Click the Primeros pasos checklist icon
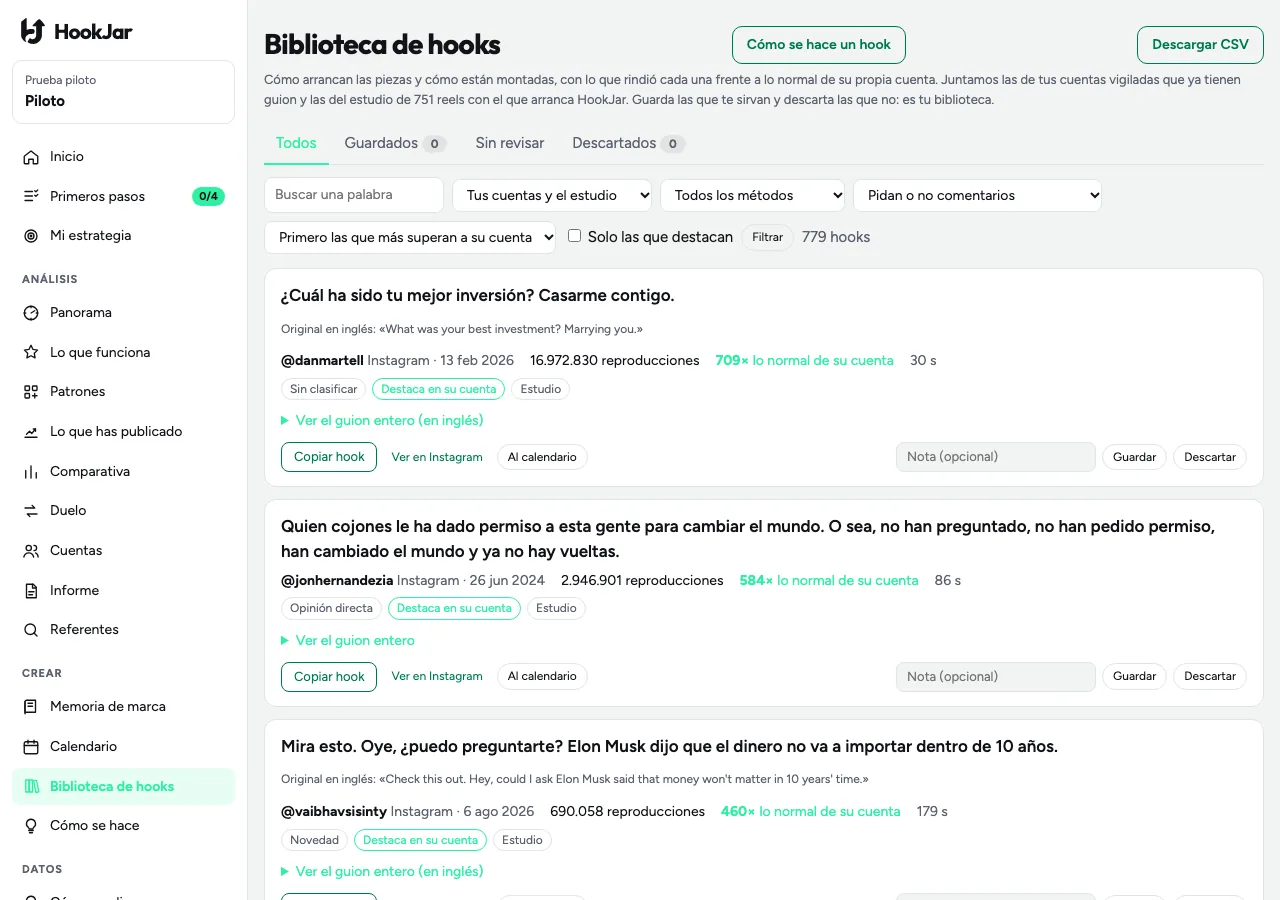 tap(31, 196)
